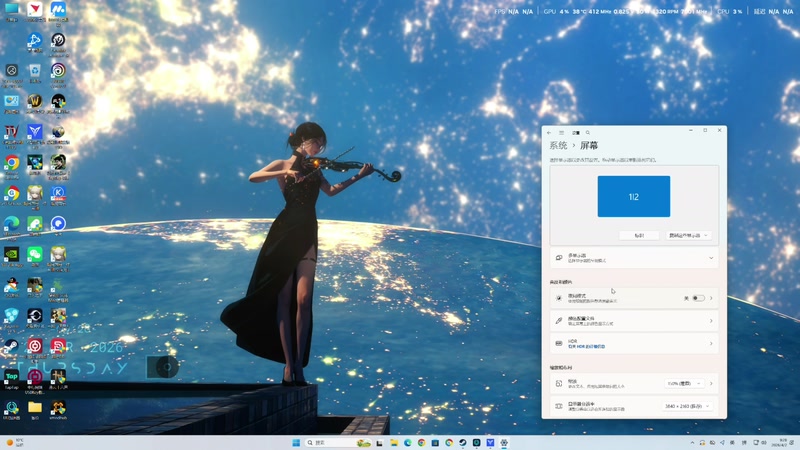Expand the multiple displays section
The image size is (800, 450).
(x=634, y=258)
